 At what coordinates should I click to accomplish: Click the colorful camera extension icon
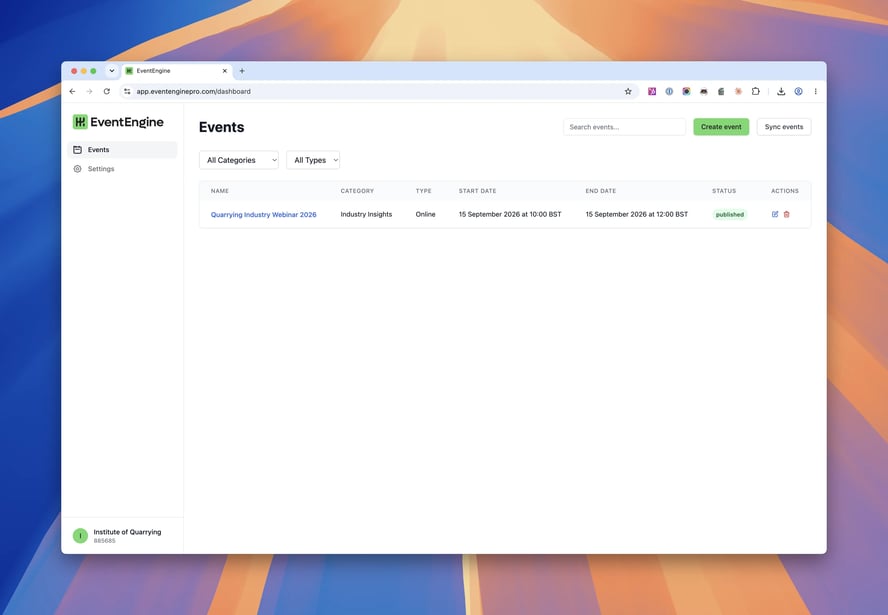[686, 91]
